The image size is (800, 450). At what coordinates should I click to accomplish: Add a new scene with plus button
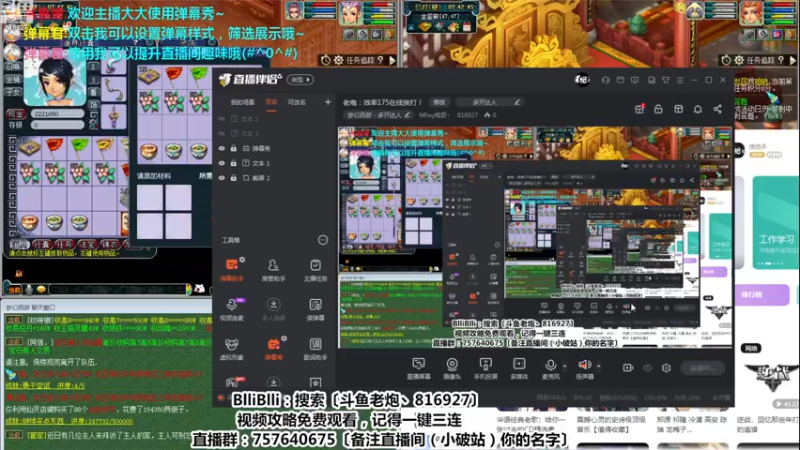(328, 102)
